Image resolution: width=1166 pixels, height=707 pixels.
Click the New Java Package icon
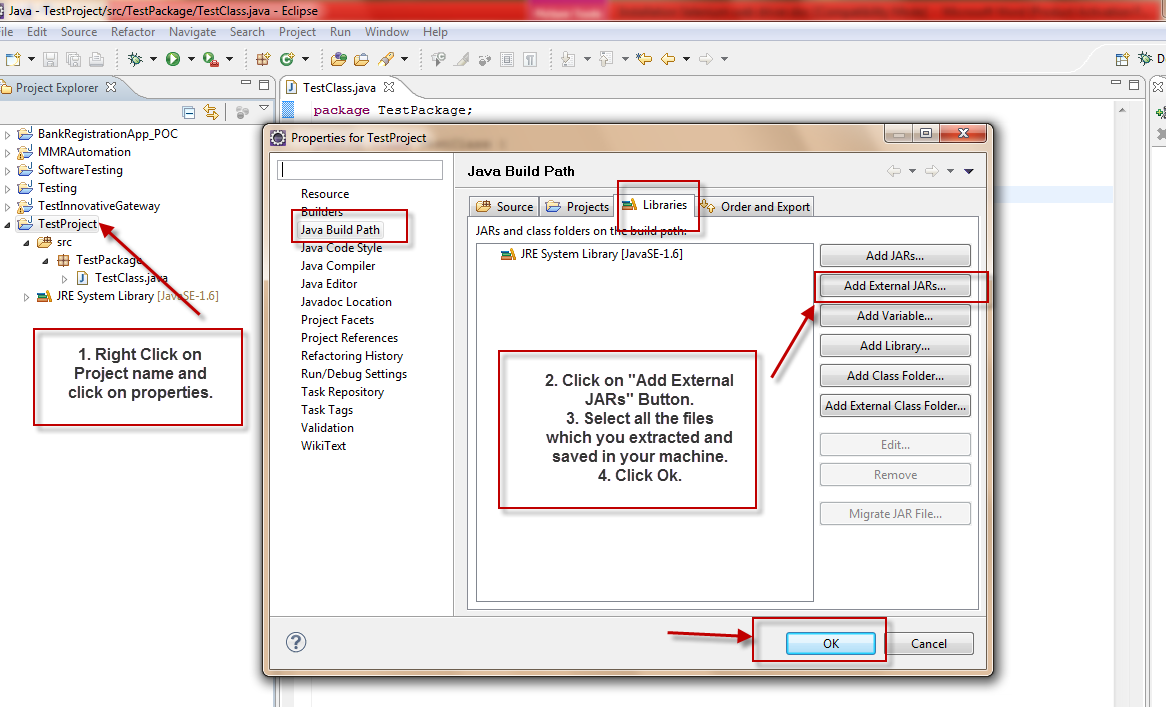click(x=263, y=59)
